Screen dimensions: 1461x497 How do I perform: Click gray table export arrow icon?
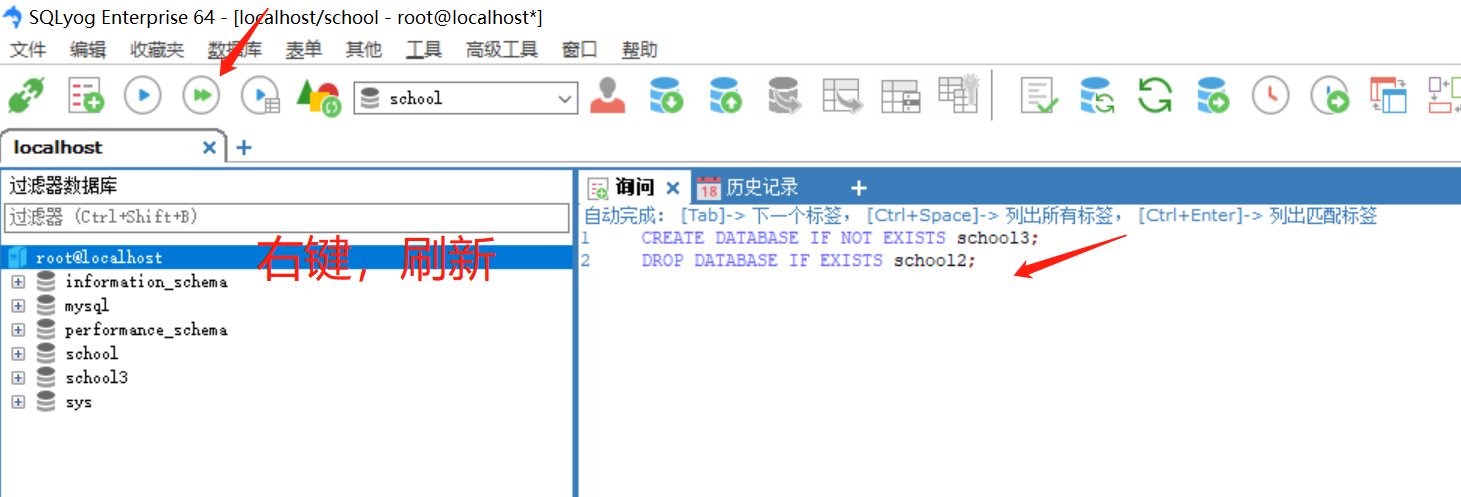click(842, 96)
